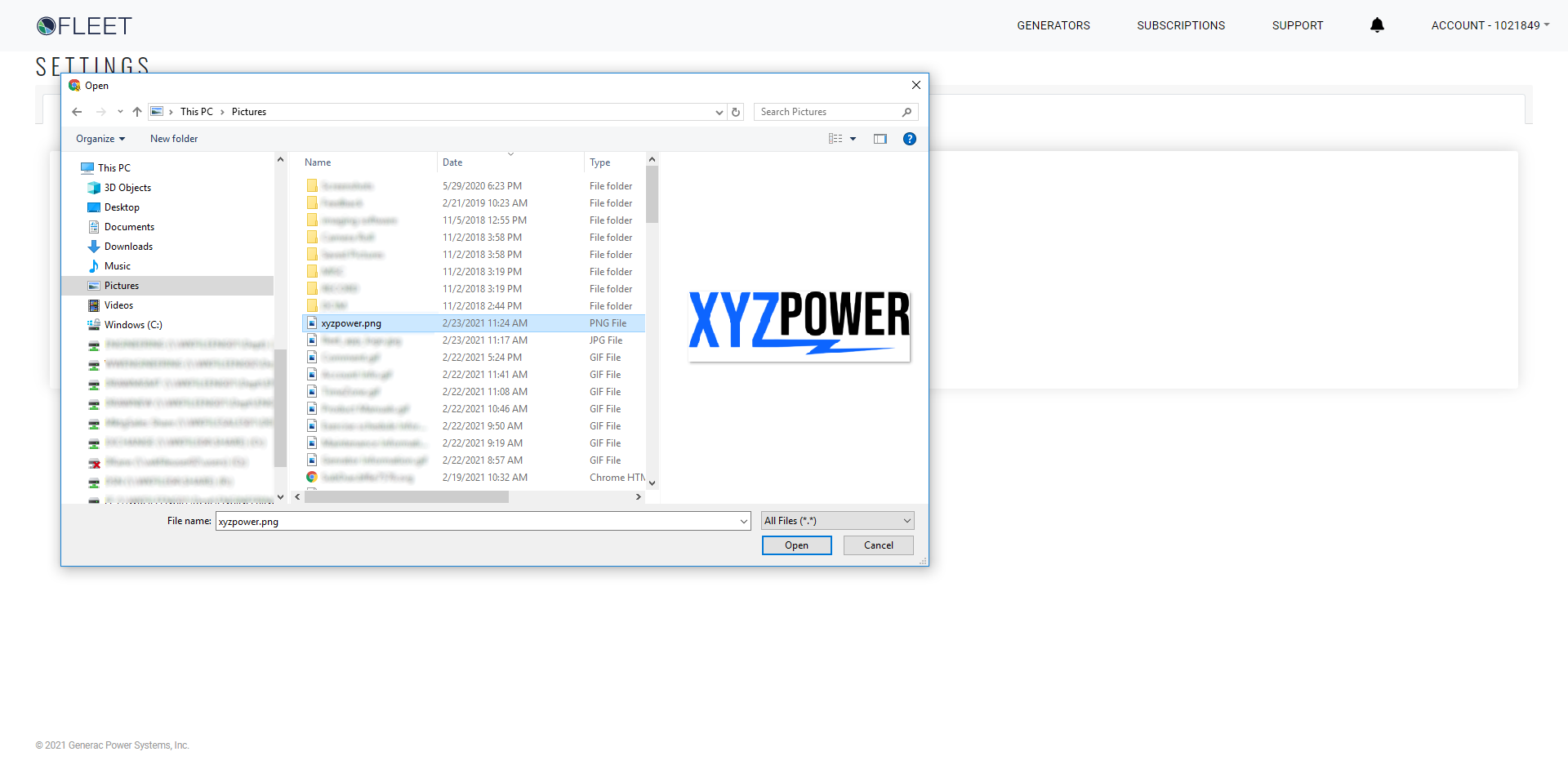Open the Generators page
1568x765 pixels.
coord(1053,25)
